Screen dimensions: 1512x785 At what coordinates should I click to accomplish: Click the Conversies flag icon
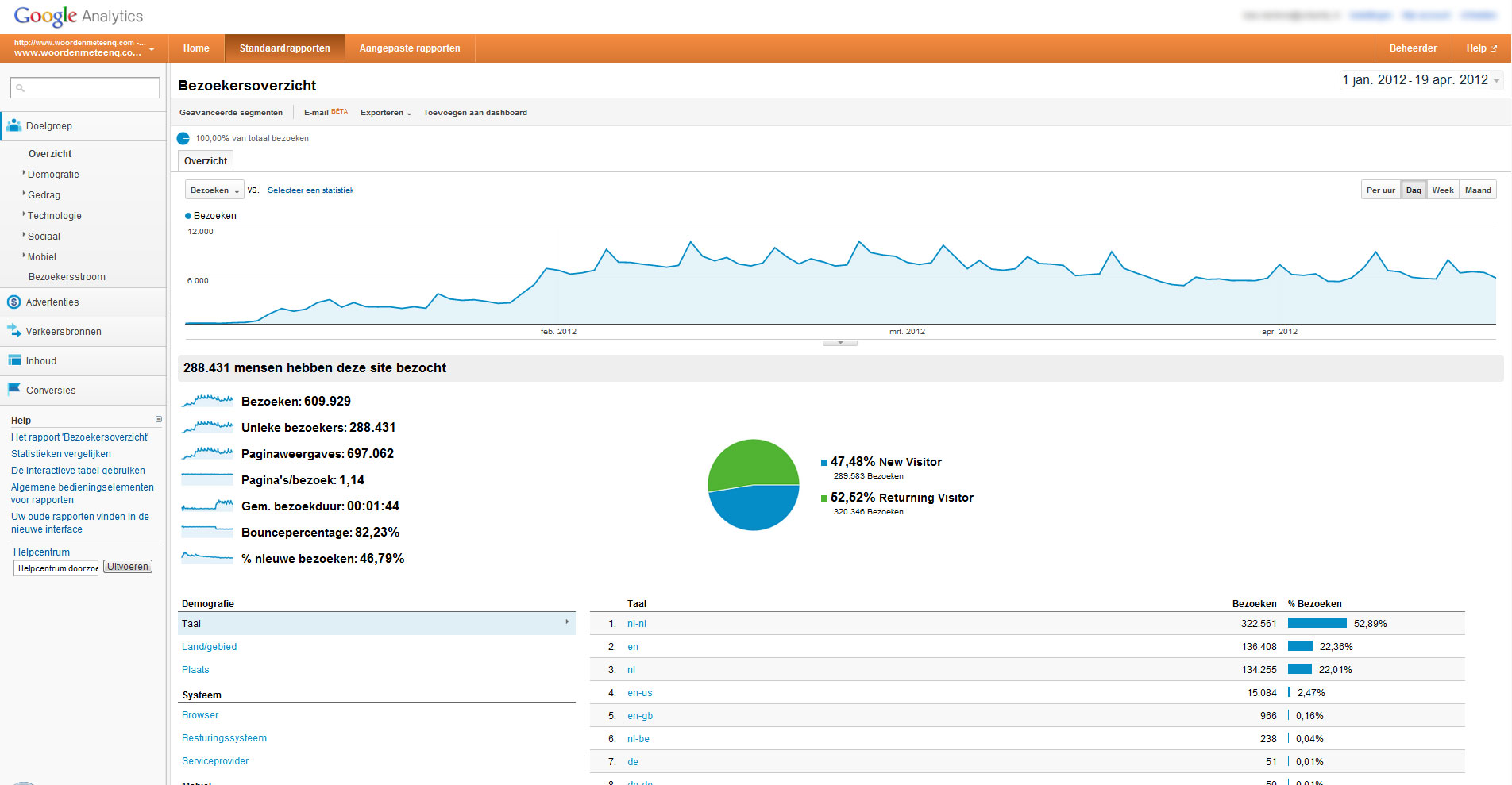[x=13, y=389]
